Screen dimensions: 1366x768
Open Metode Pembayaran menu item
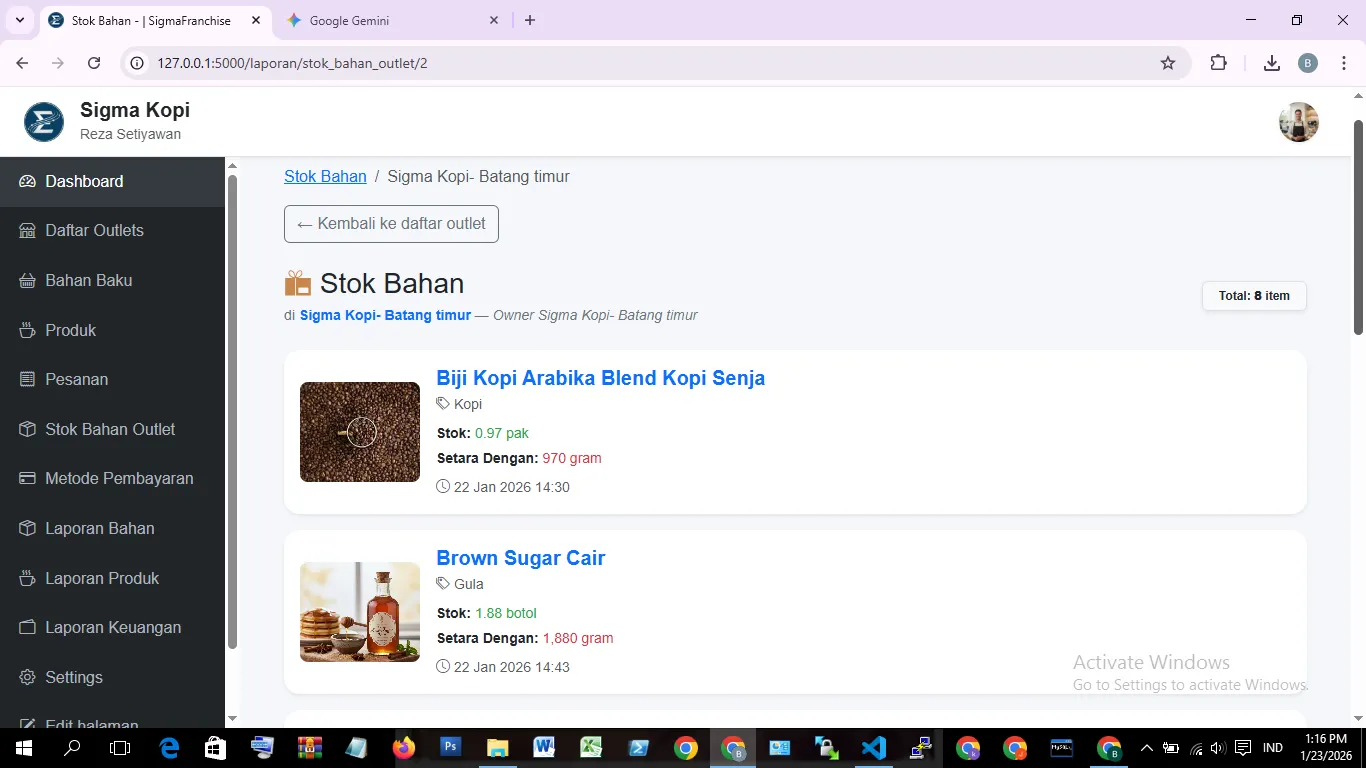[x=112, y=478]
